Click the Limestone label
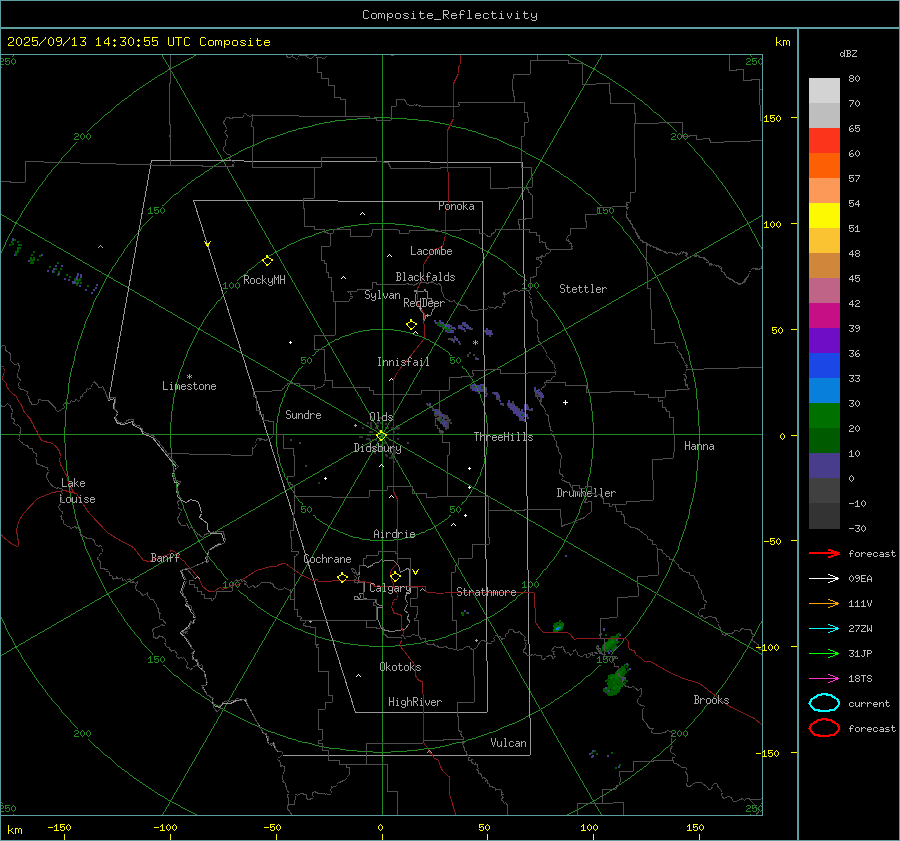This screenshot has height=841, width=900. pyautogui.click(x=189, y=386)
